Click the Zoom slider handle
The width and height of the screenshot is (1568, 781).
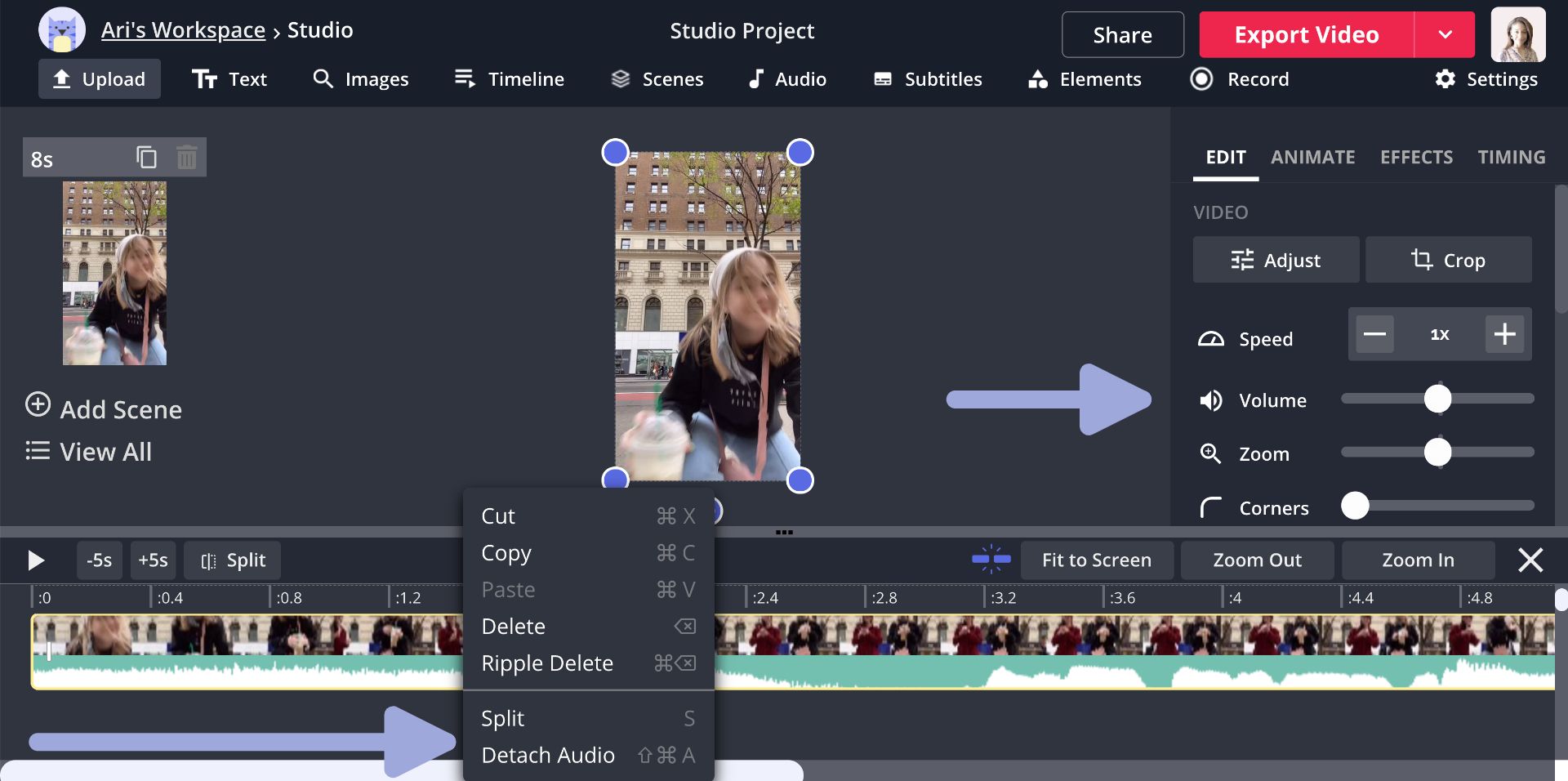[1437, 452]
